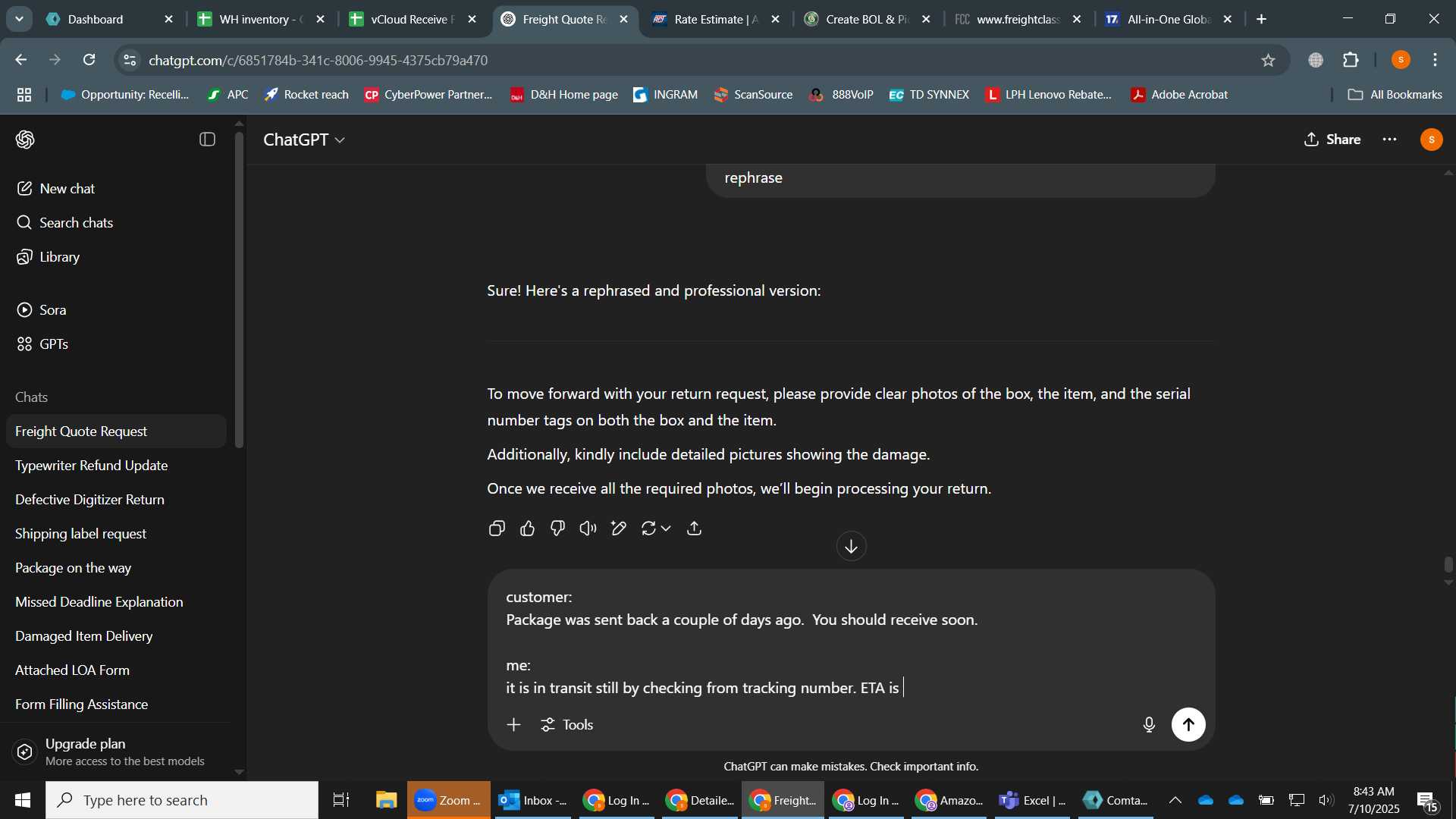Switch to the Dashboard browser tab
The width and height of the screenshot is (1456, 819).
click(x=109, y=19)
